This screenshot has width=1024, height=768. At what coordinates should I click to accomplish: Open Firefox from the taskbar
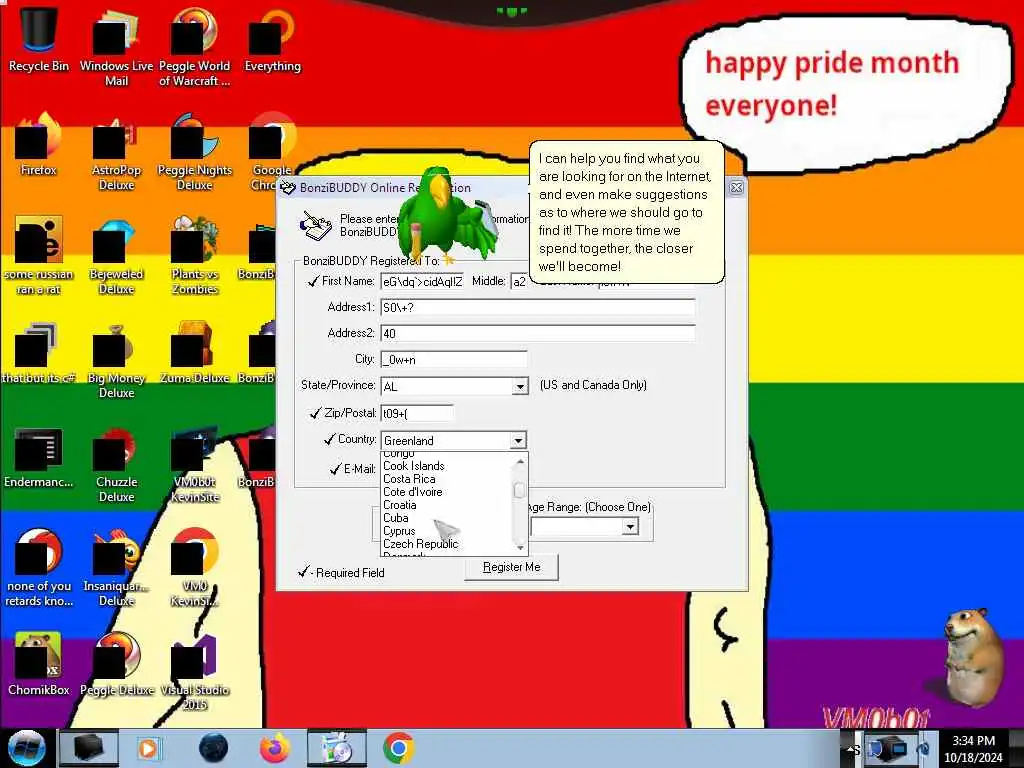(275, 748)
